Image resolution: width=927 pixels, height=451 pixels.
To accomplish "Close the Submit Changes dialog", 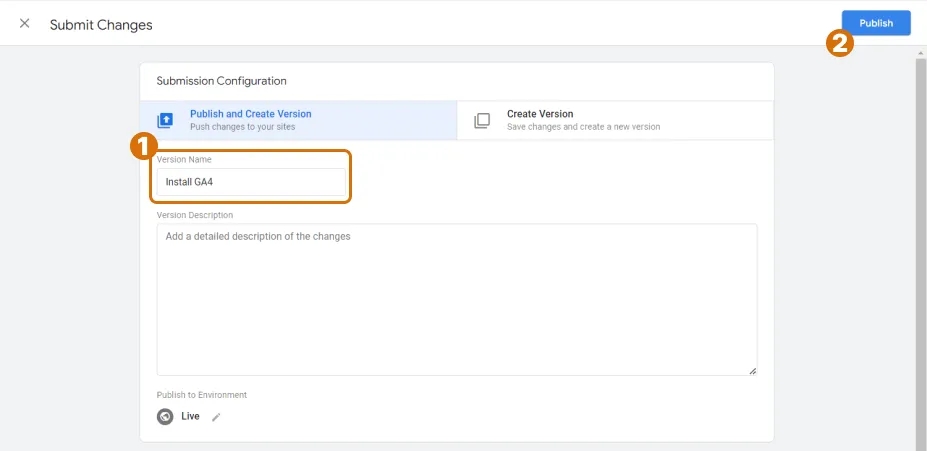I will 24,24.
